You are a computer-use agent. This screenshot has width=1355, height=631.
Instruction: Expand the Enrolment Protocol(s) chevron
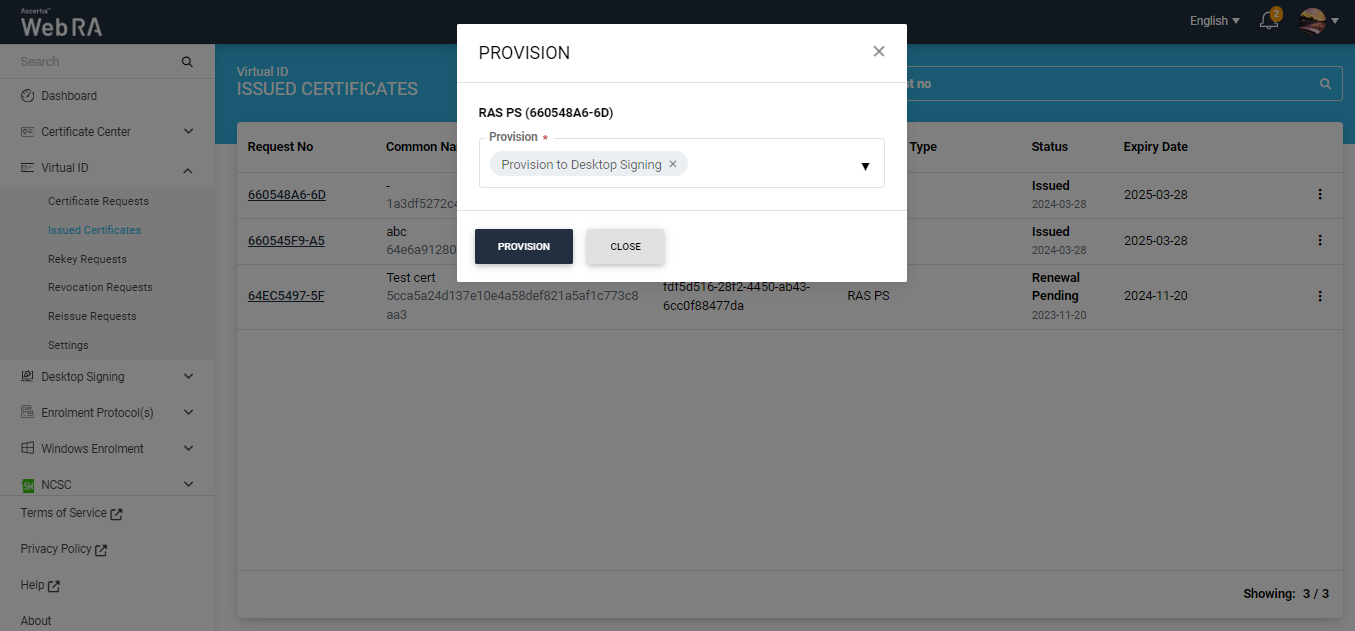pyautogui.click(x=188, y=413)
